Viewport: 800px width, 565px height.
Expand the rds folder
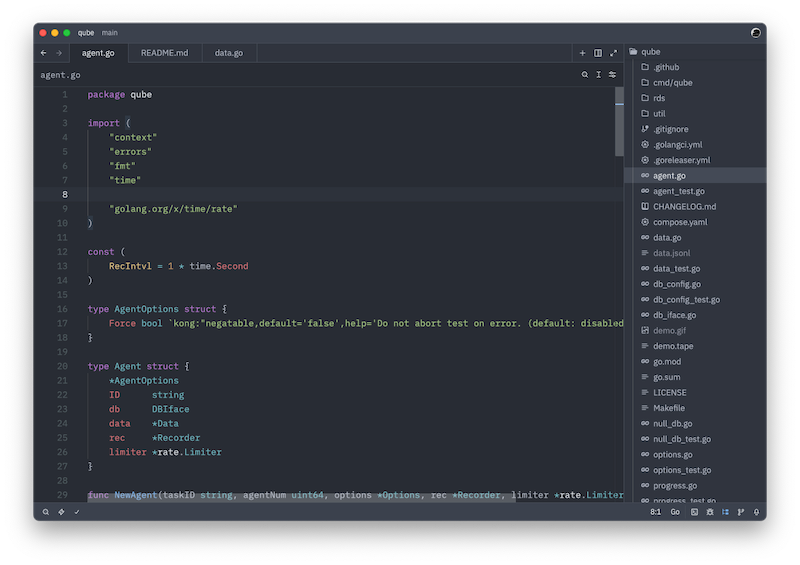pyautogui.click(x=695, y=98)
